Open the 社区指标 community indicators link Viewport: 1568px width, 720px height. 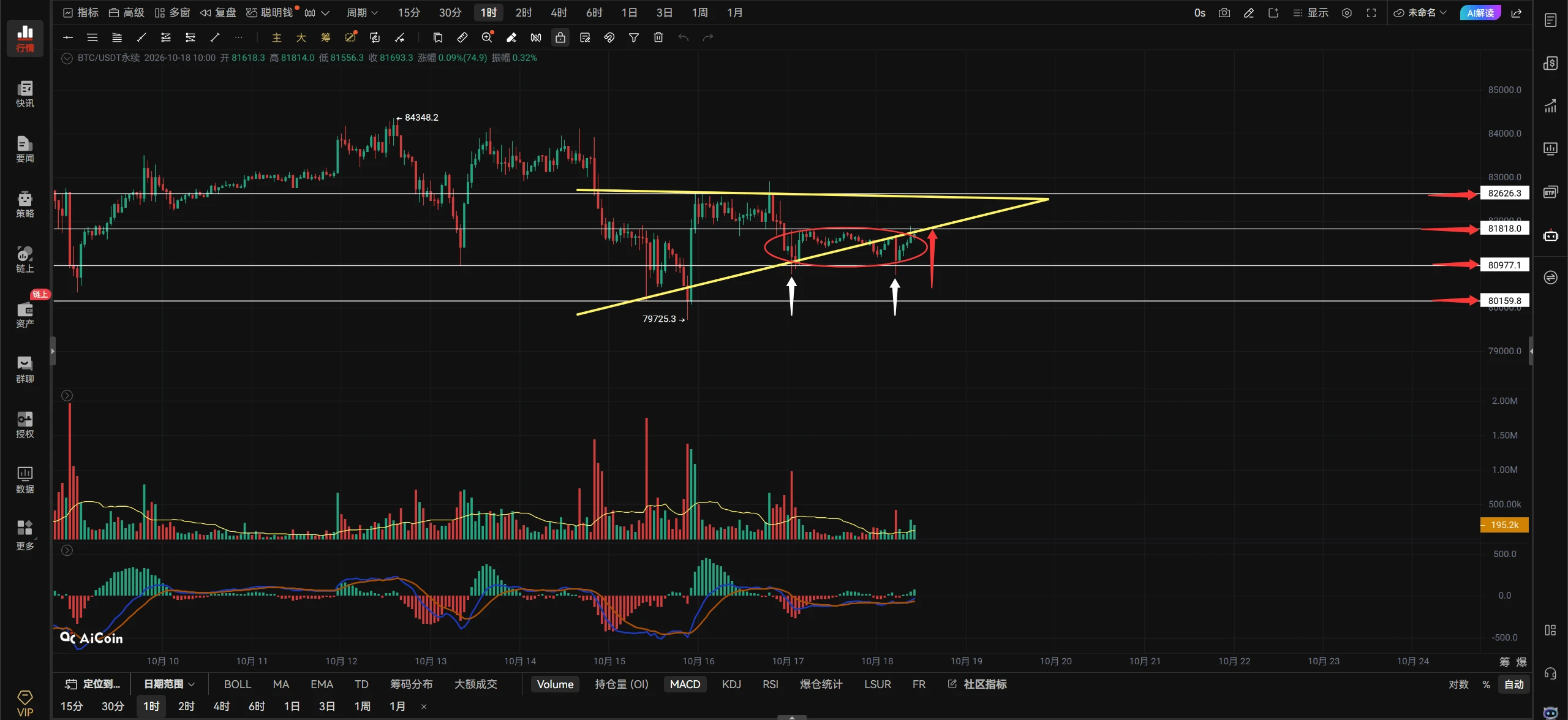click(977, 684)
